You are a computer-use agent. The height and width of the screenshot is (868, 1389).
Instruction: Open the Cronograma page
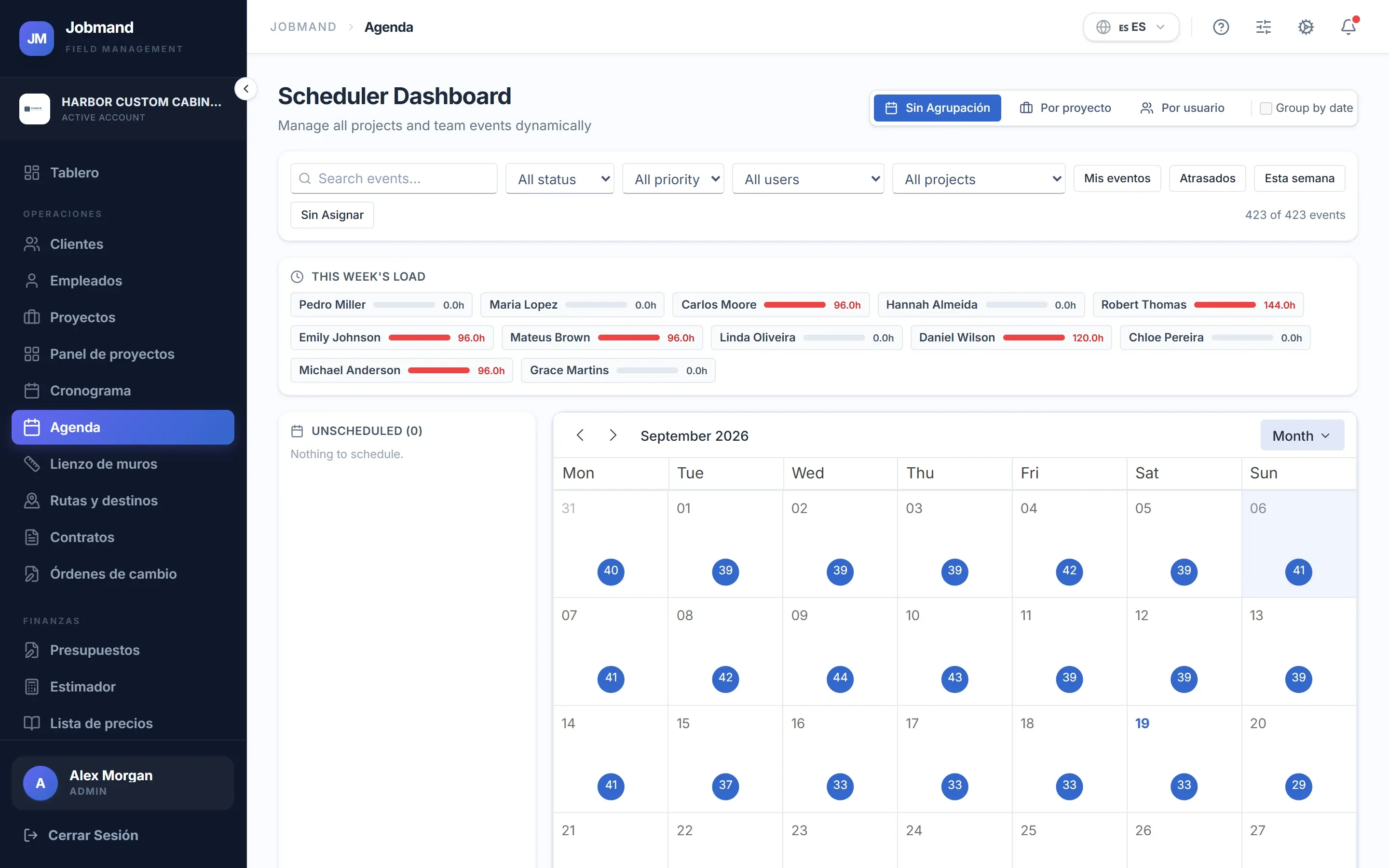pos(123,391)
